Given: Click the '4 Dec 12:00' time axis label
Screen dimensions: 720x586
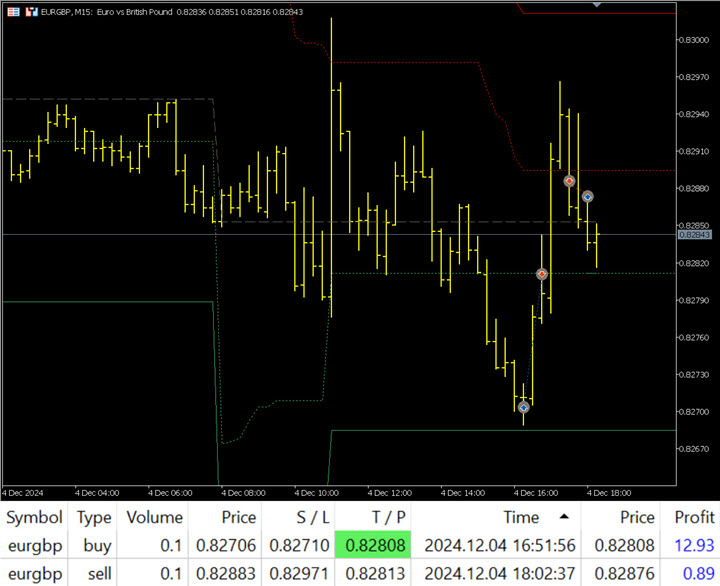Looking at the screenshot, I should (x=389, y=493).
